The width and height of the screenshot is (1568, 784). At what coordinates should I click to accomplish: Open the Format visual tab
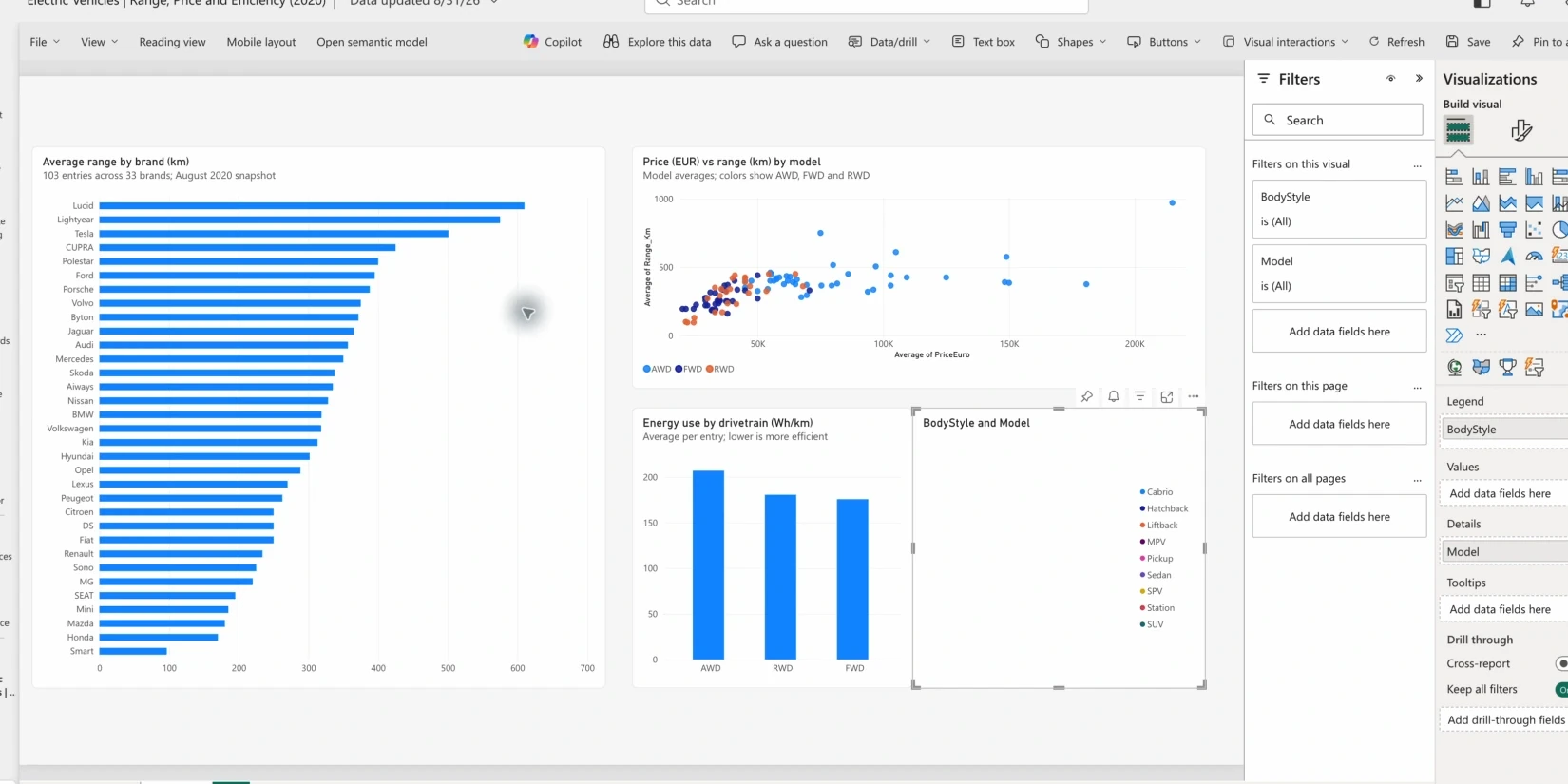tap(1521, 130)
